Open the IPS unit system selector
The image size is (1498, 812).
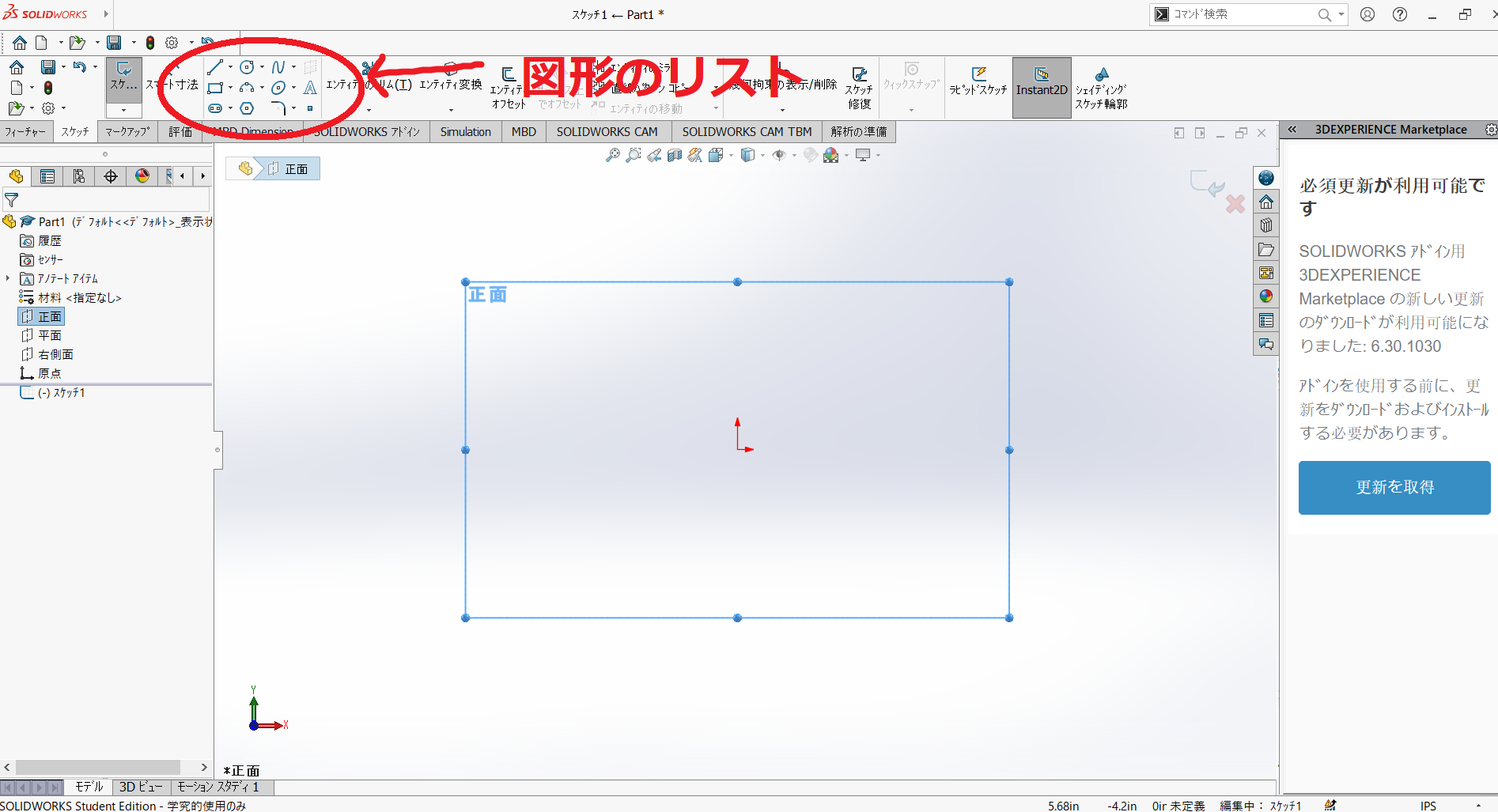(x=1428, y=806)
